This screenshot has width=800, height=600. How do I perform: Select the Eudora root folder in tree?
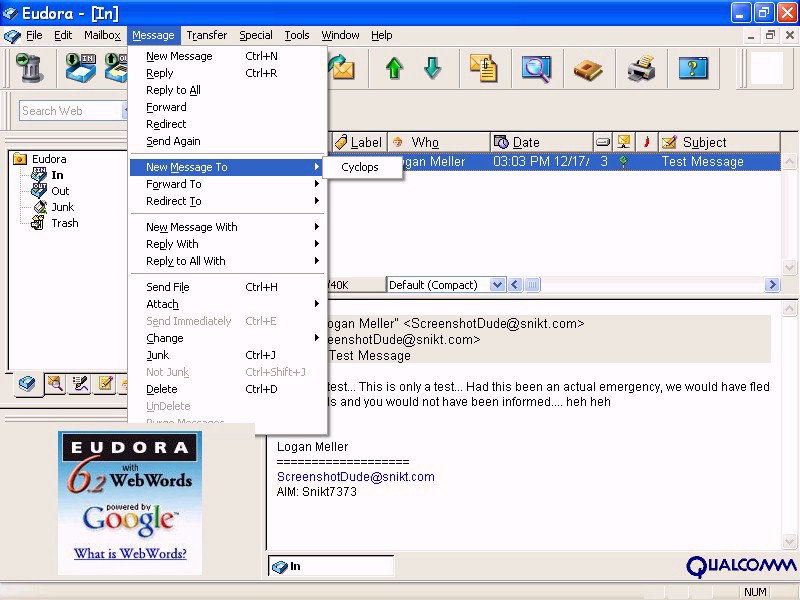pyautogui.click(x=49, y=159)
